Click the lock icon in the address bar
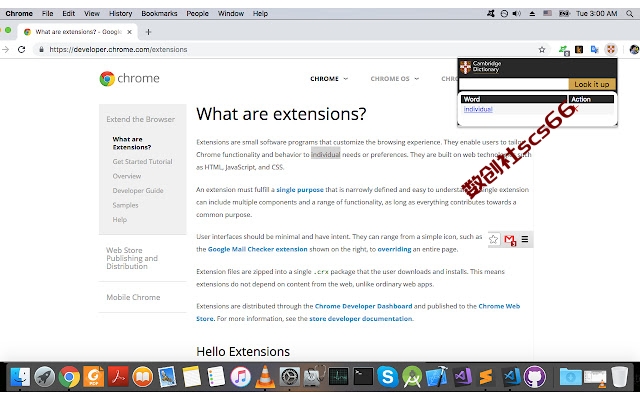 coord(41,49)
